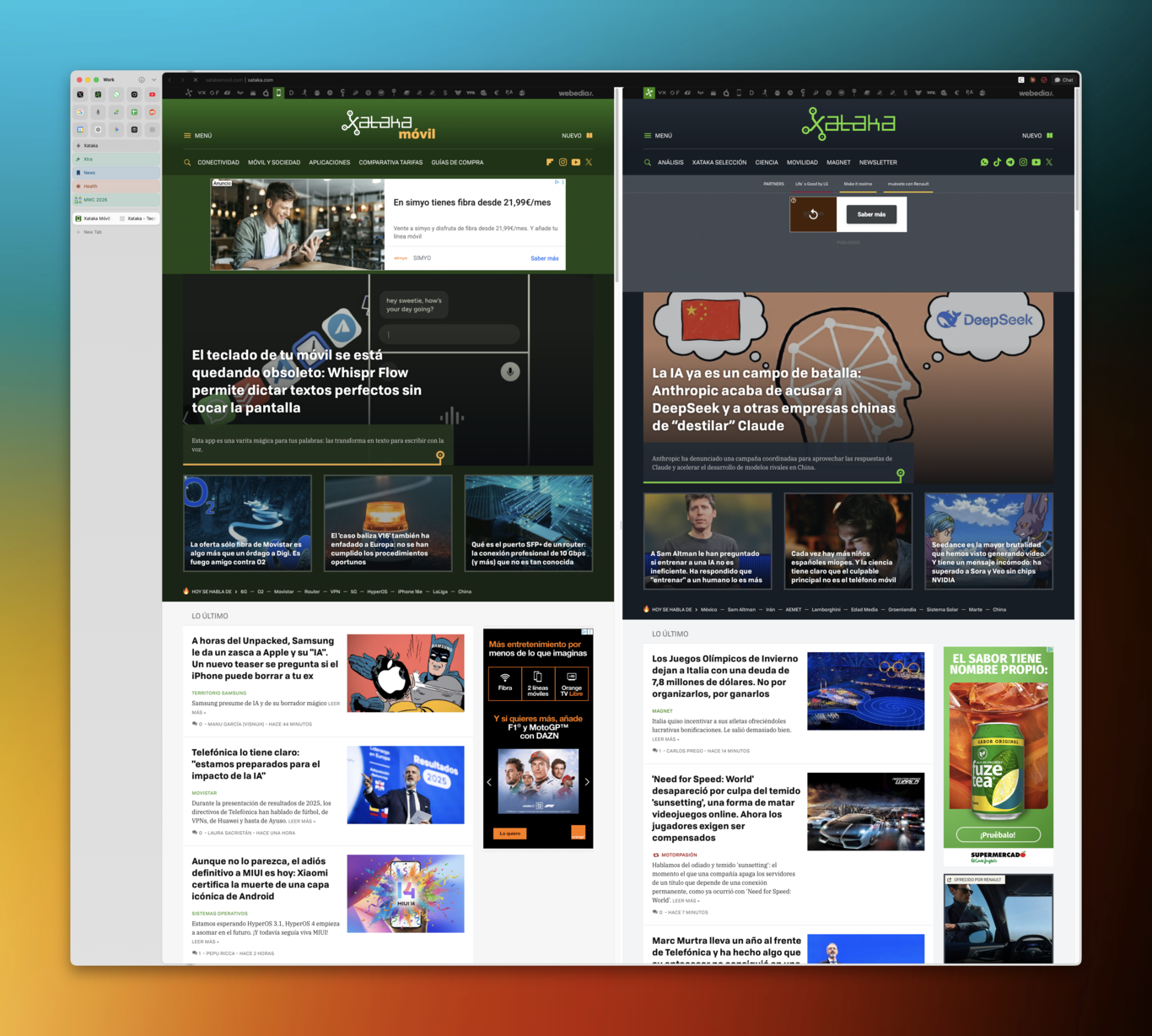Open Xataka's YouTube icon
Screen dimensions: 1152x1036
1036,162
